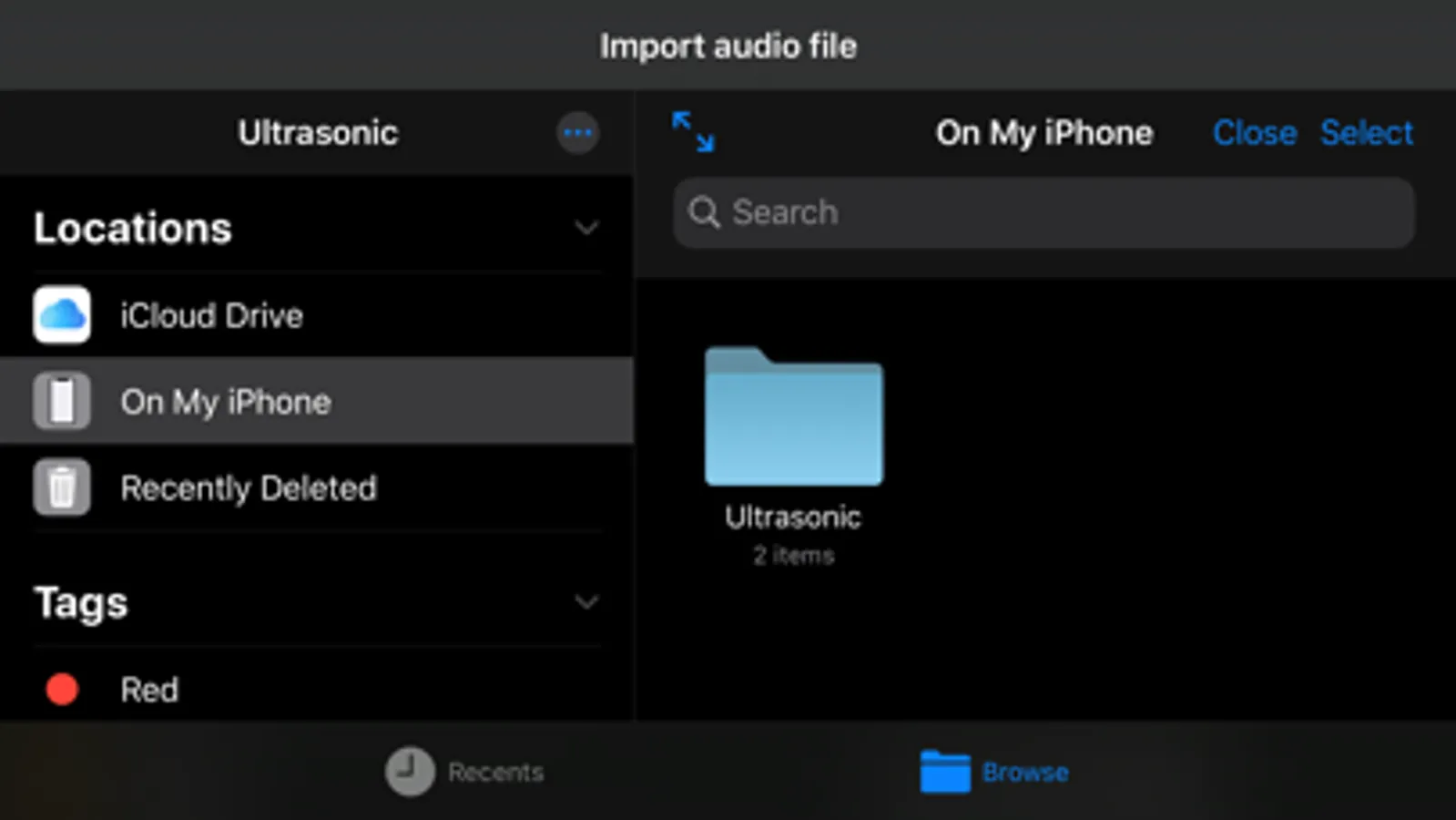The height and width of the screenshot is (820, 1456).
Task: Click the '2 items' caption
Action: pyautogui.click(x=793, y=556)
